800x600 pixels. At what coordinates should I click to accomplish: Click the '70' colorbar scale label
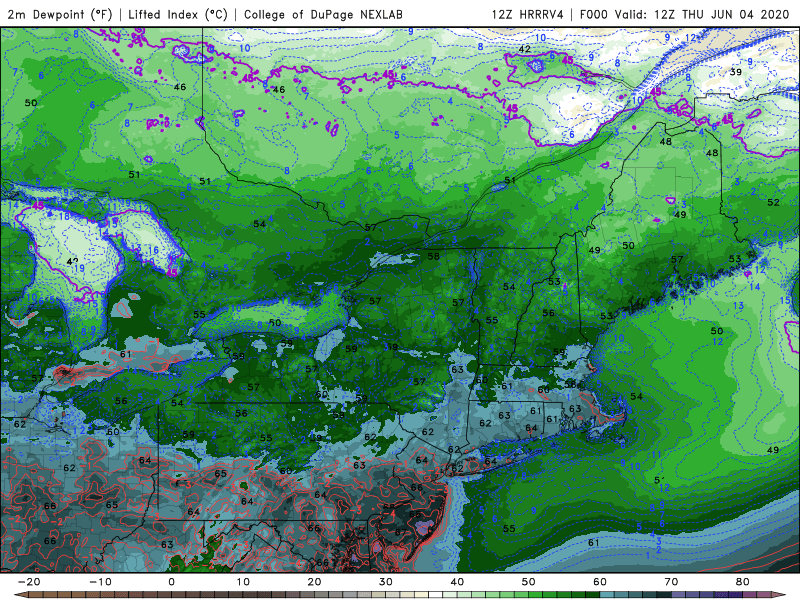click(x=671, y=582)
